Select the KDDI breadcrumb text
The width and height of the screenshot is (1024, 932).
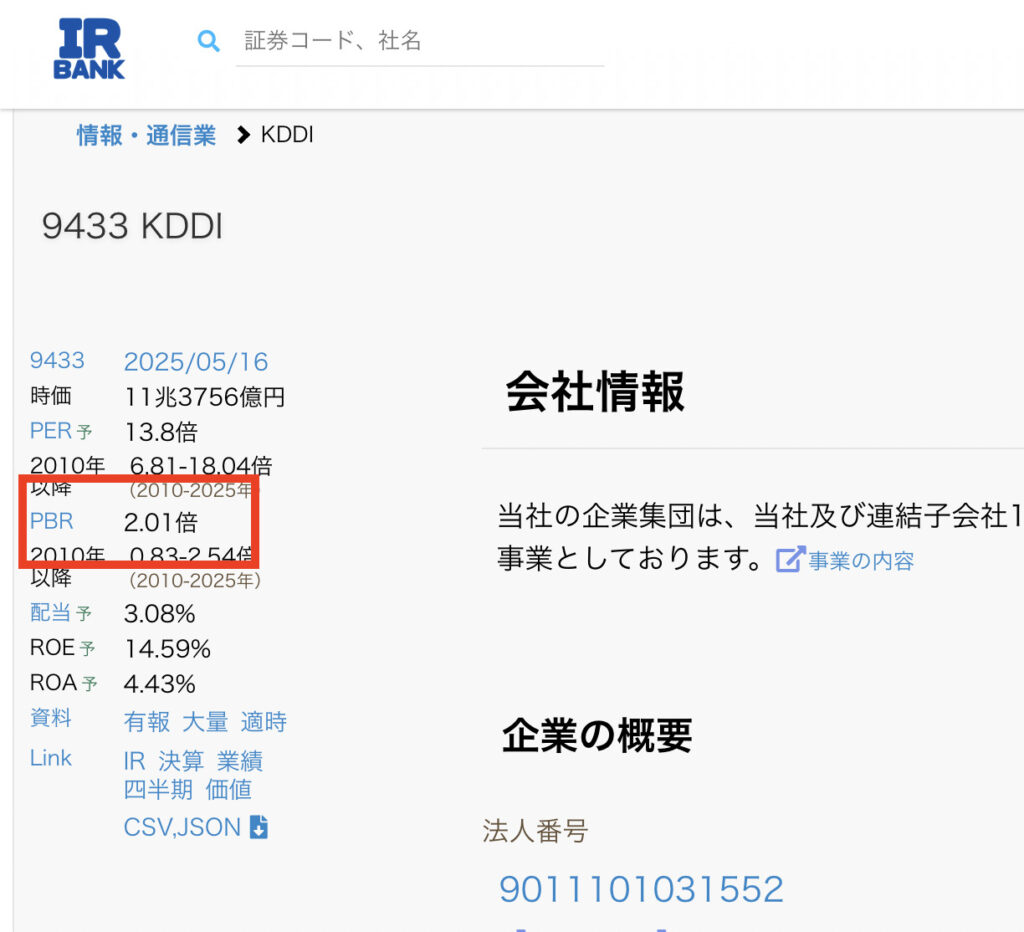tap(287, 135)
